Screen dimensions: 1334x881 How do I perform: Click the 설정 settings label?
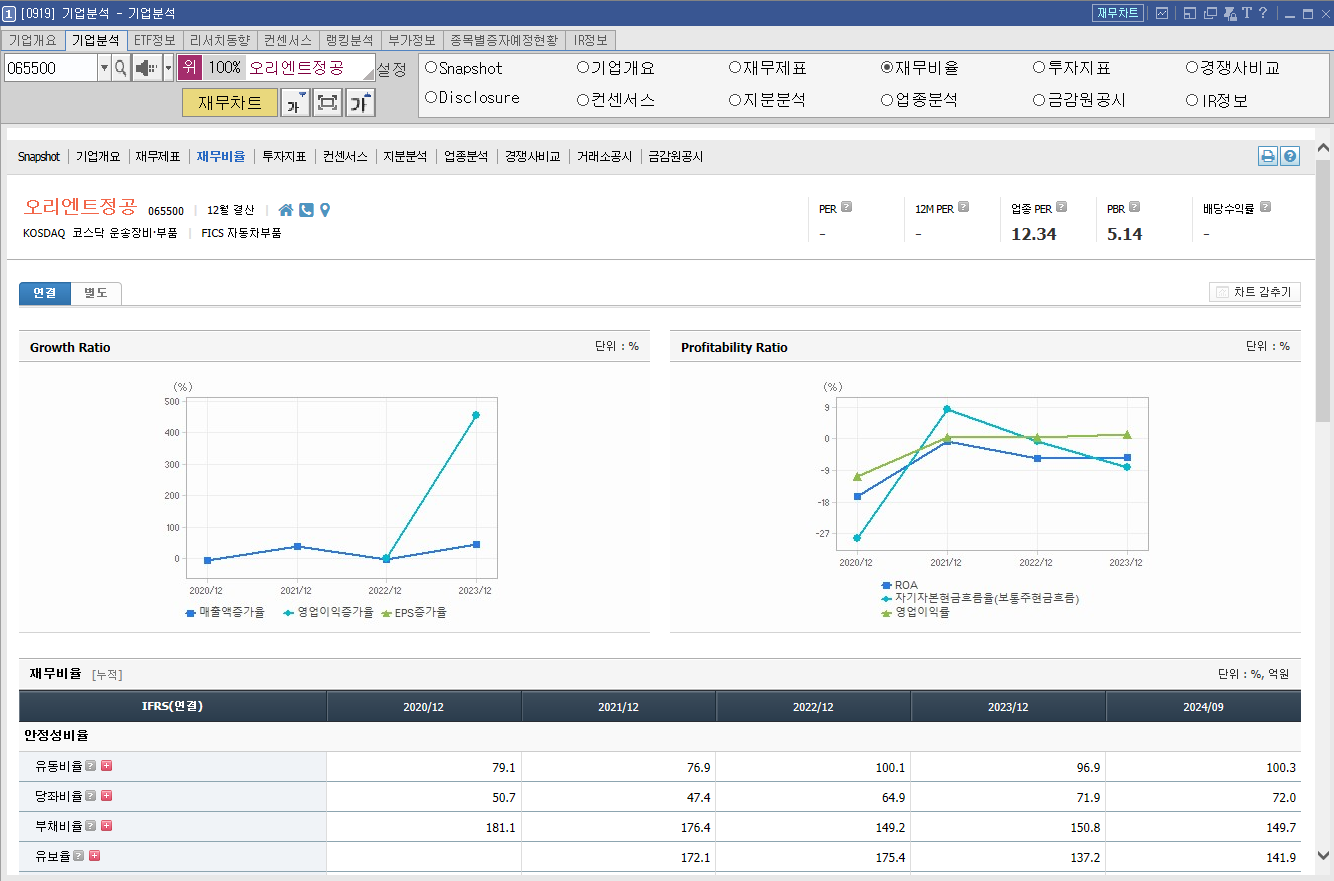tap(392, 69)
